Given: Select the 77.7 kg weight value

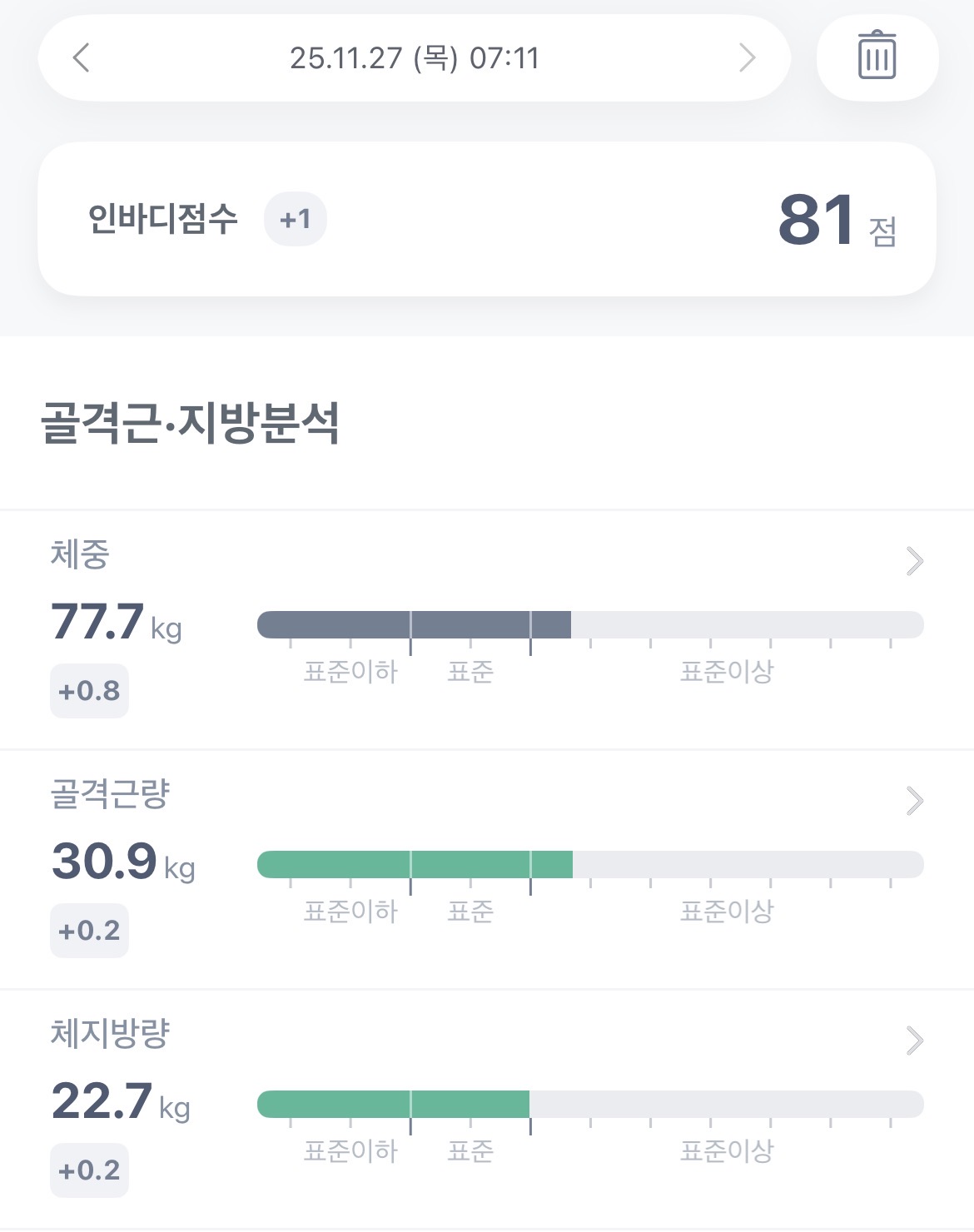Looking at the screenshot, I should 116,623.
